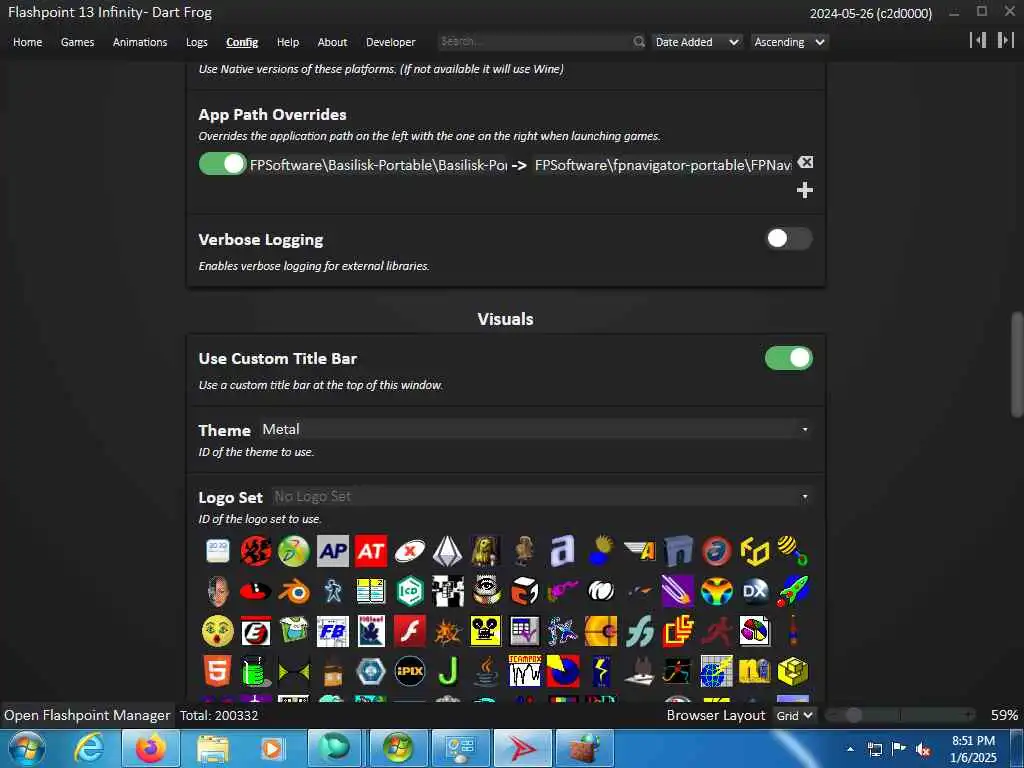Click the SCAMPER graph logo
The width and height of the screenshot is (1024, 768).
[x=524, y=671]
